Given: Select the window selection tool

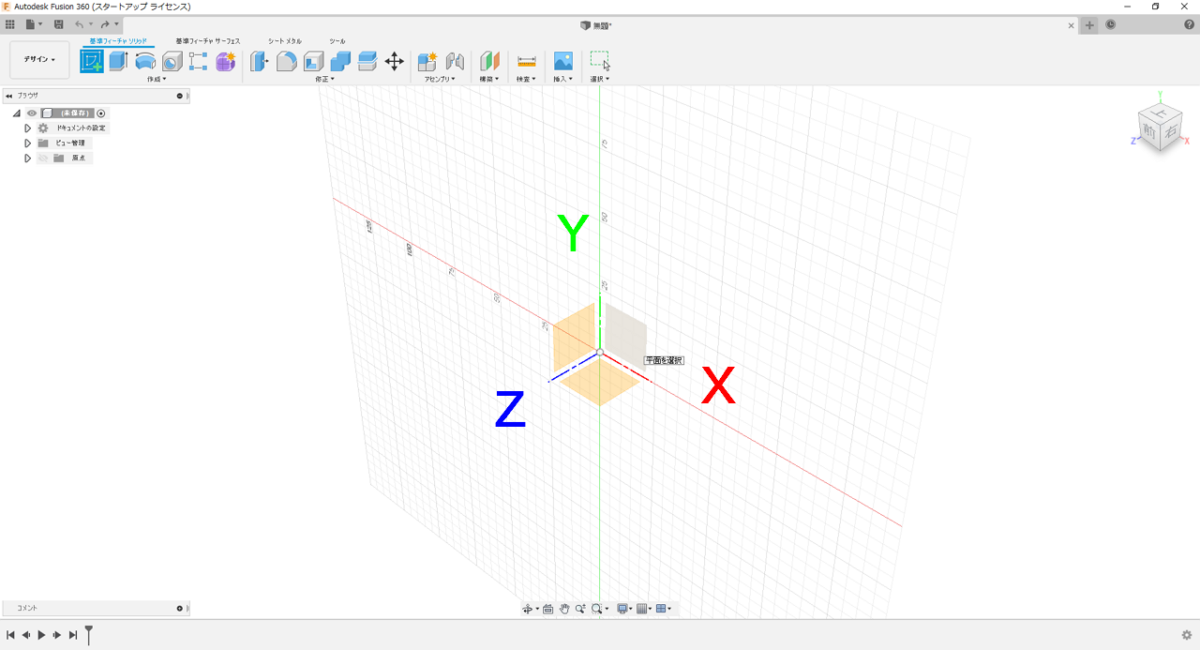Looking at the screenshot, I should [599, 61].
